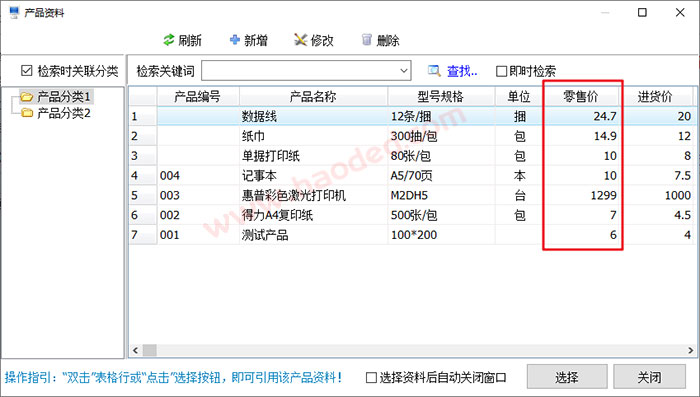Click the 新增 toolbar label
Screen dimensions: 700x397
(x=256, y=40)
